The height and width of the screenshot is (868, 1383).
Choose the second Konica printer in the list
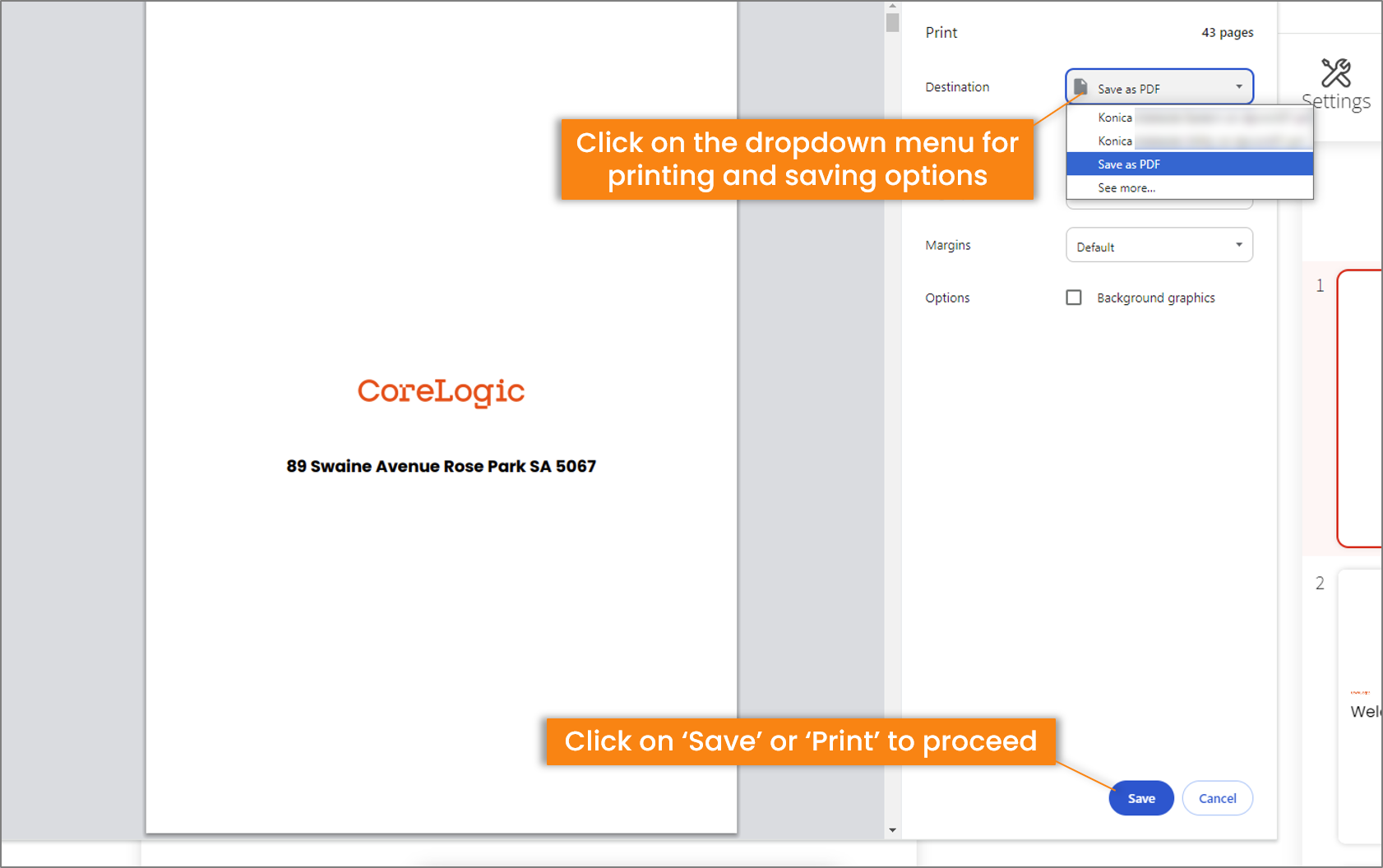pos(1190,141)
